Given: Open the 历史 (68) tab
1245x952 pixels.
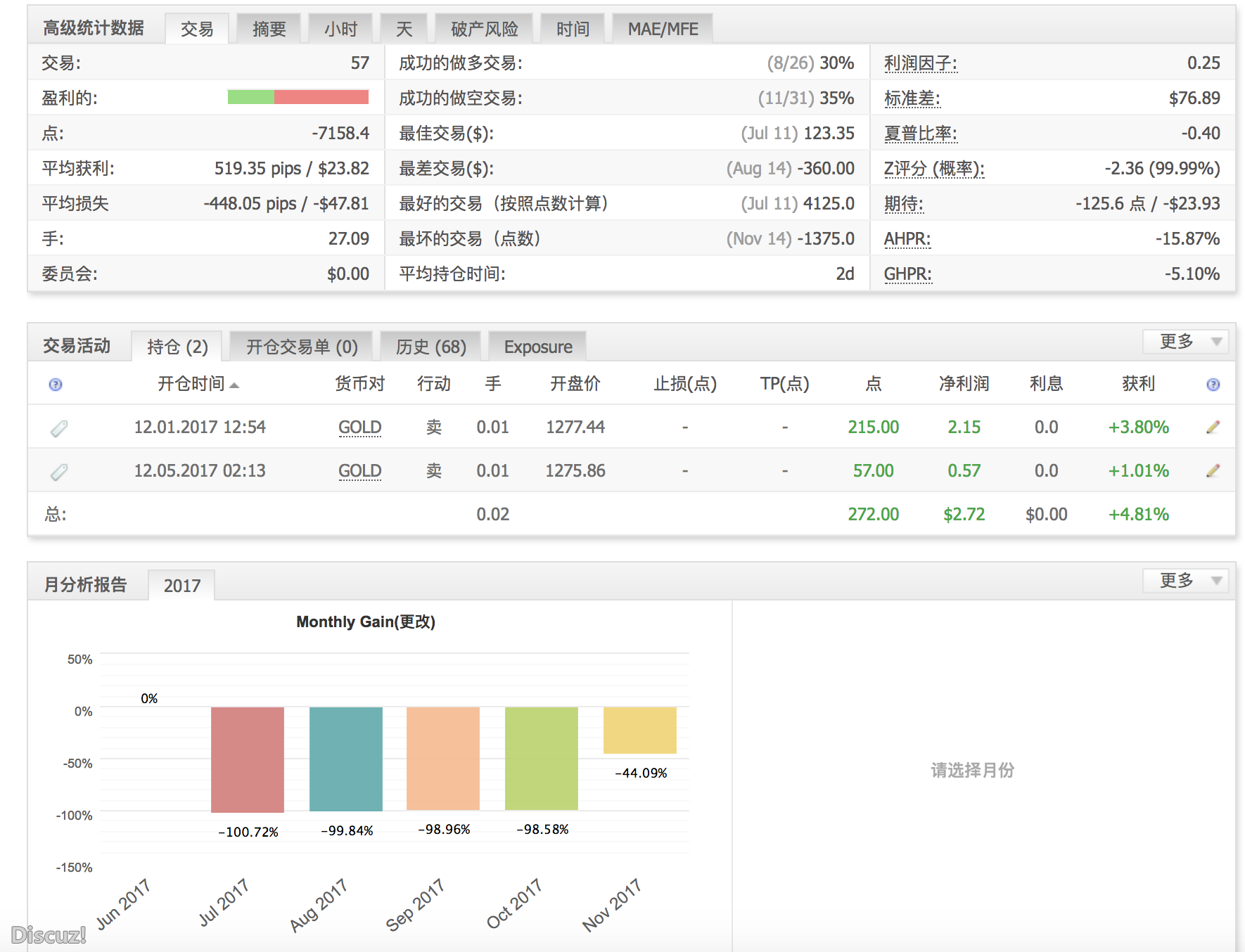Looking at the screenshot, I should 430,347.
